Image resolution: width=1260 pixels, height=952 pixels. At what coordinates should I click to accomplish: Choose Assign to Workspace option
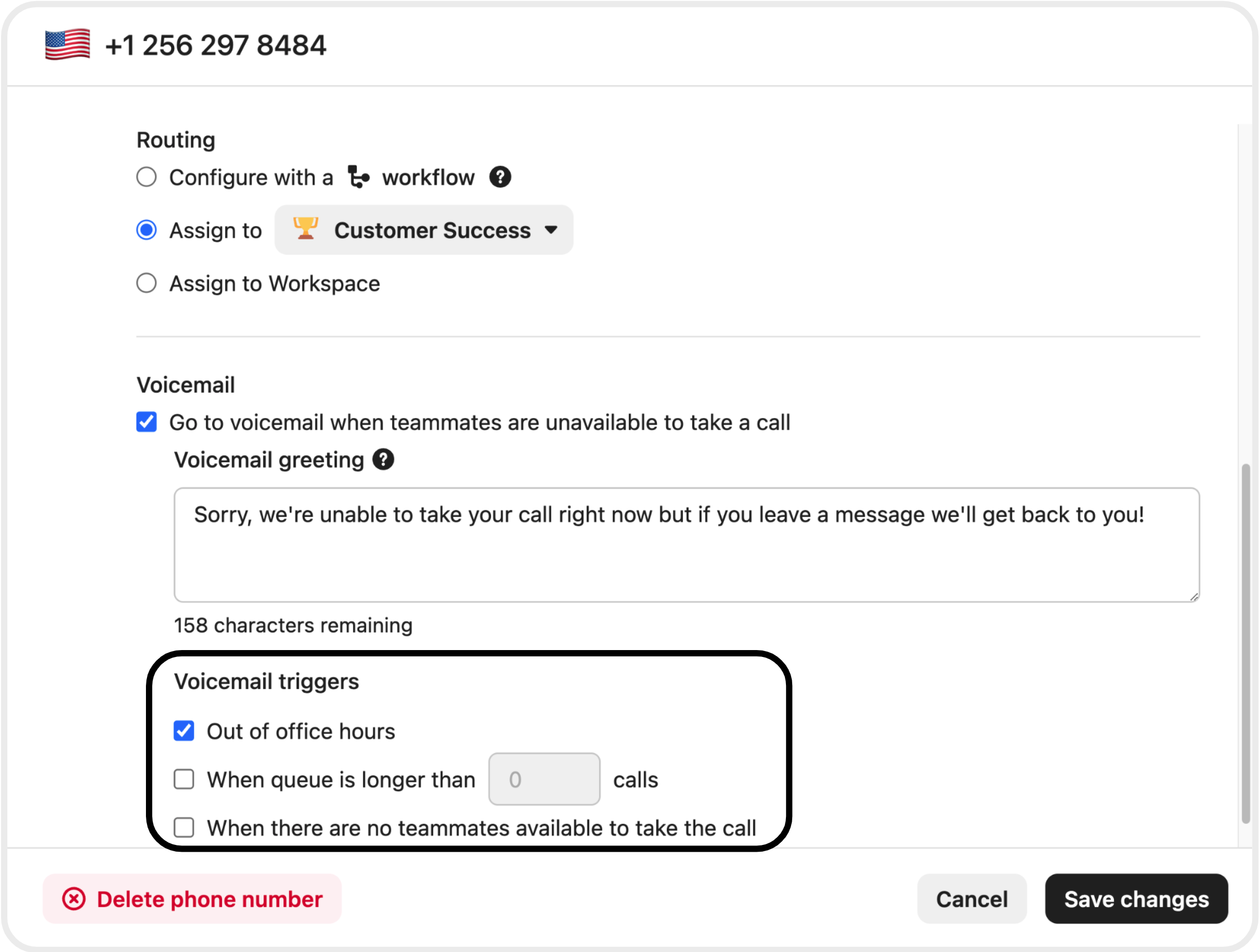146,283
